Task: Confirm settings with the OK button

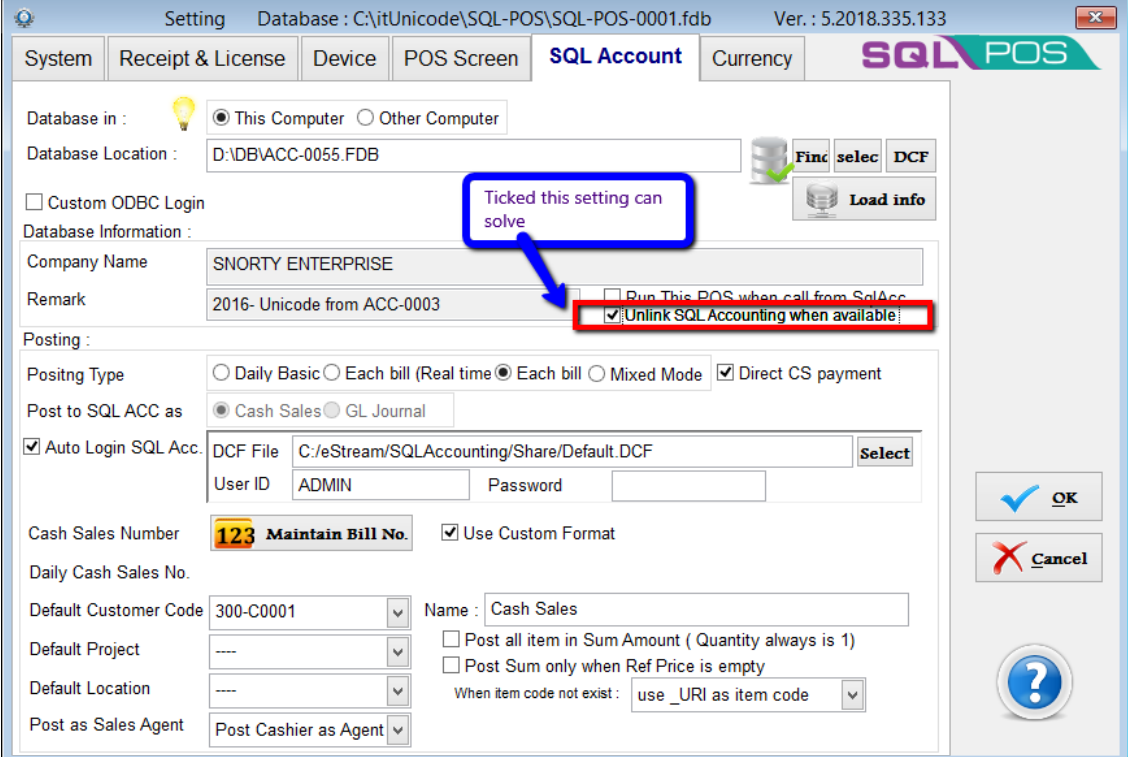Action: (x=1038, y=498)
